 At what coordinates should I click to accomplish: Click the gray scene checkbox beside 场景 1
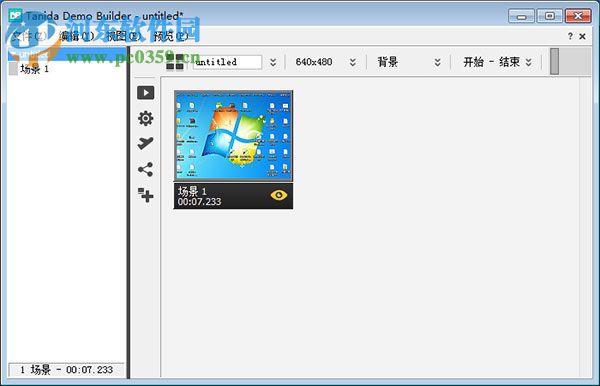(x=13, y=69)
